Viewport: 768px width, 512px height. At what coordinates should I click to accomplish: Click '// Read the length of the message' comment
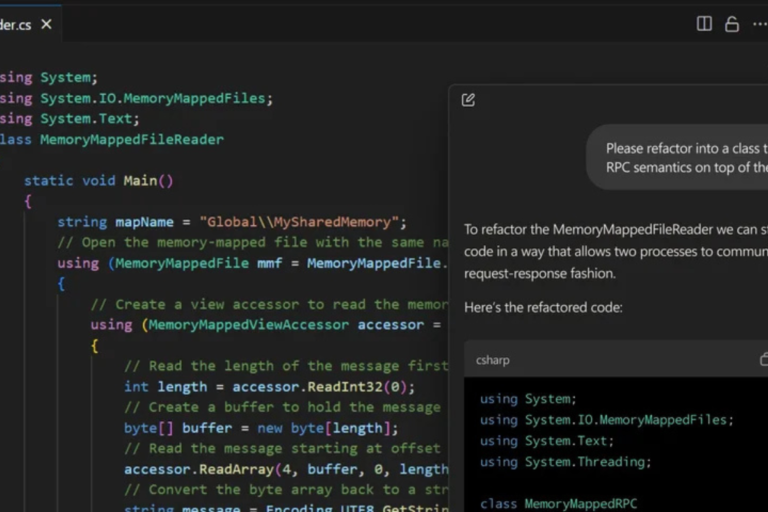tap(286, 366)
